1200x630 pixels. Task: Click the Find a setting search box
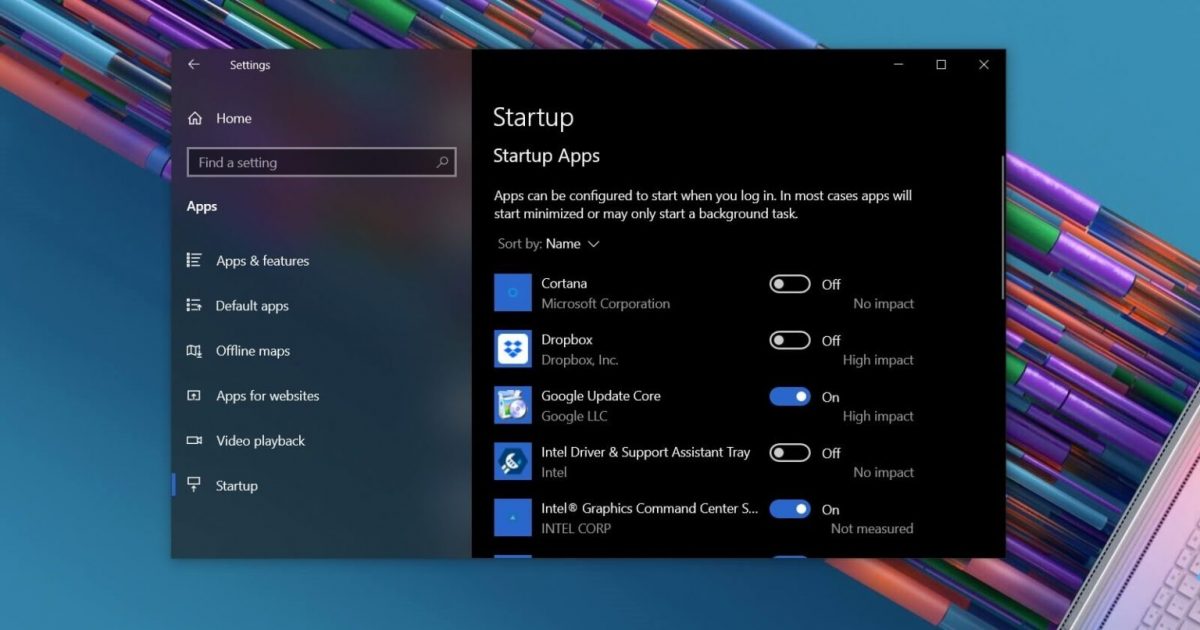click(310, 162)
